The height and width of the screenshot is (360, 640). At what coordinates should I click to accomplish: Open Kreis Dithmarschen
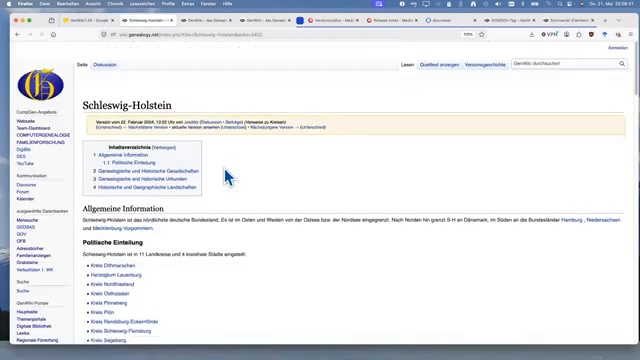pos(113,266)
